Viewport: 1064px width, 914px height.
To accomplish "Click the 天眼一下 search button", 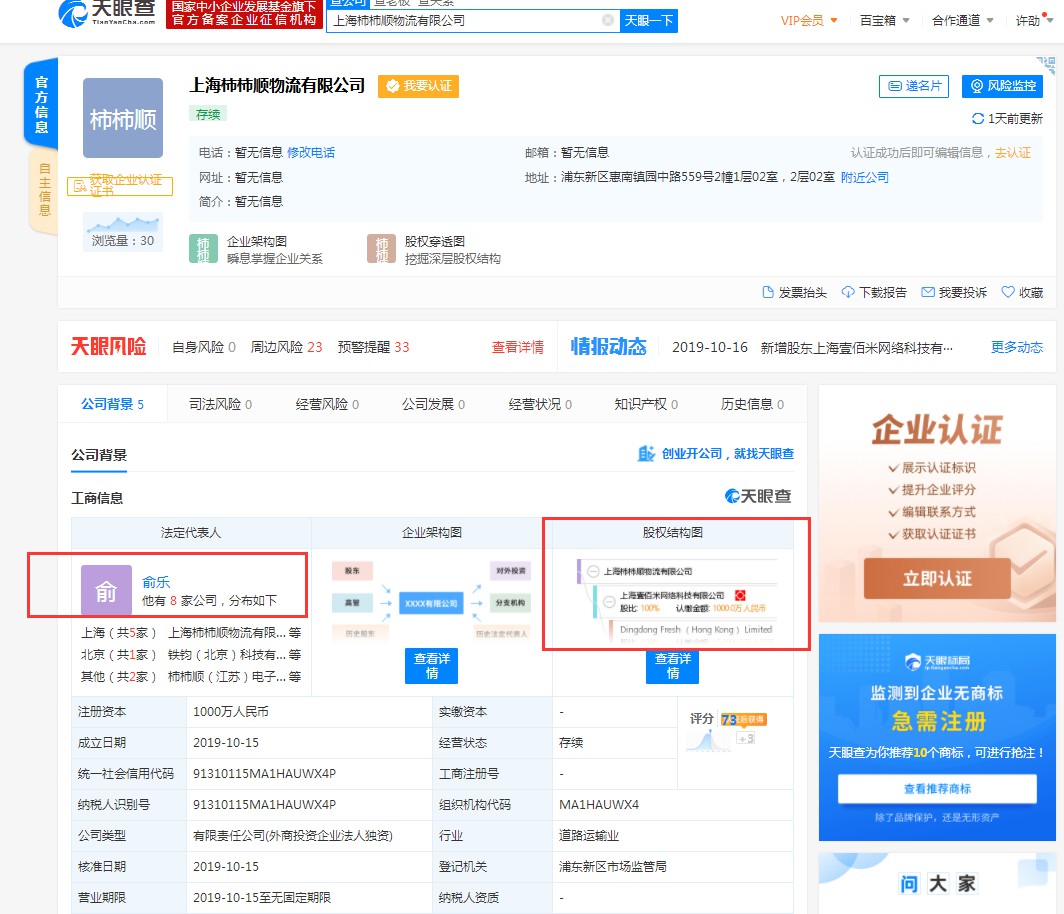I will (x=649, y=20).
